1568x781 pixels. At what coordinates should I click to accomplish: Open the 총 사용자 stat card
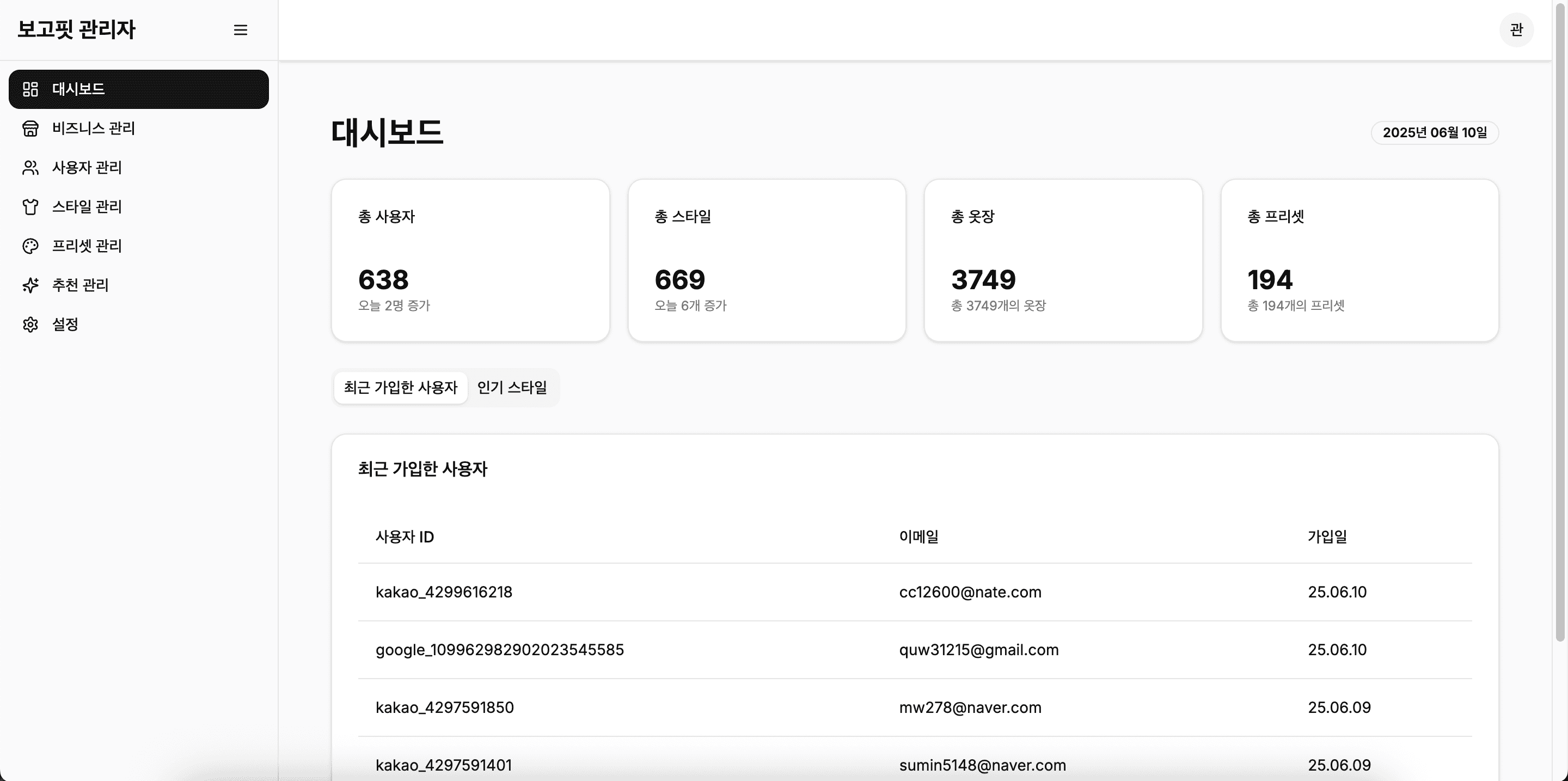470,260
